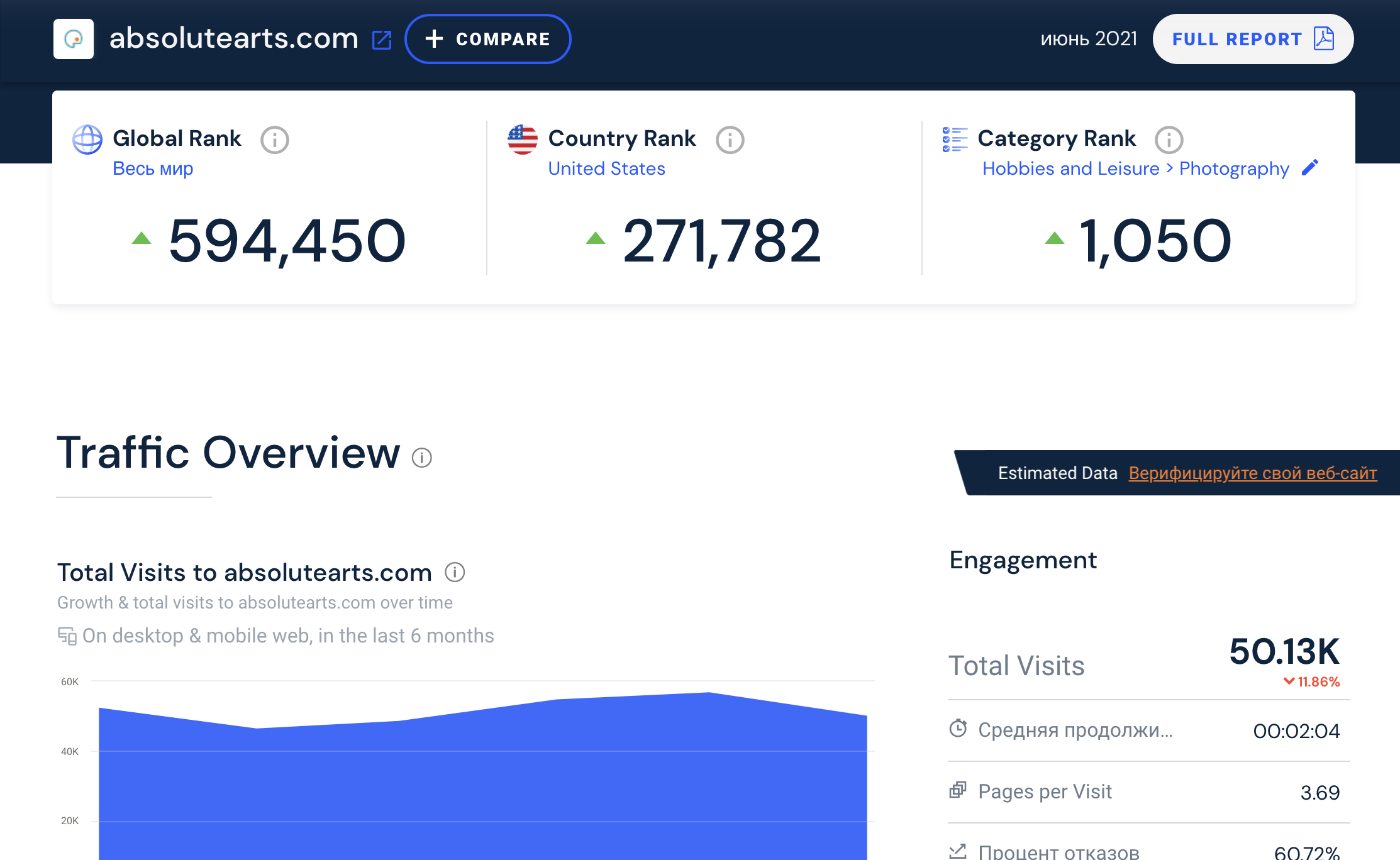Show Total Visits chart info tooltip
The image size is (1400, 860).
coord(455,572)
